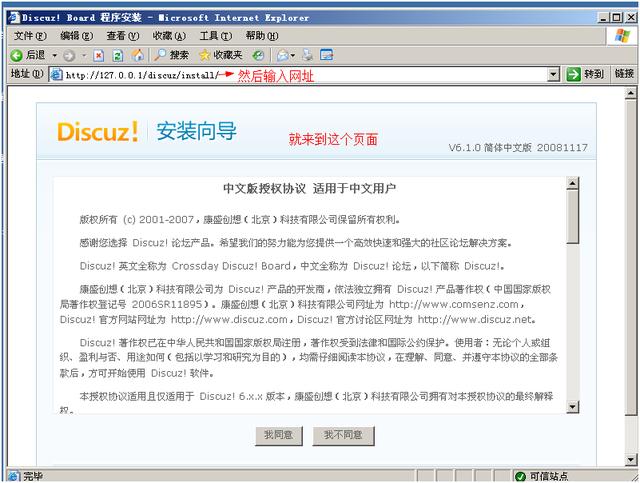Click the Forward arrow icon
The image size is (640, 483).
point(69,55)
